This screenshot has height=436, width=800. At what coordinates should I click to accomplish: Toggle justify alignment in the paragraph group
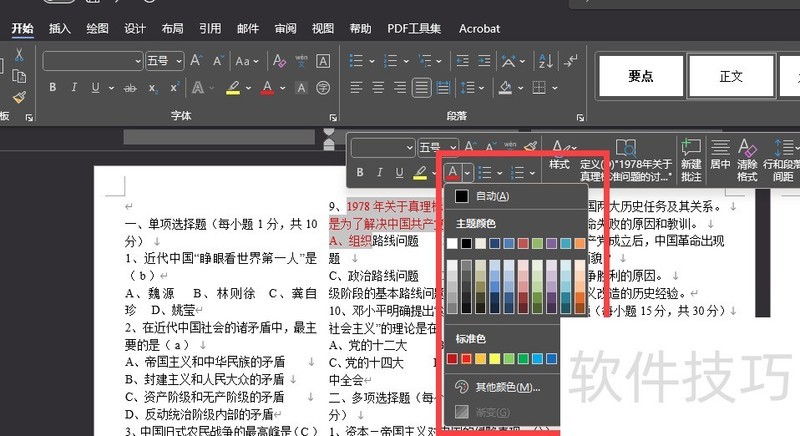(422, 87)
